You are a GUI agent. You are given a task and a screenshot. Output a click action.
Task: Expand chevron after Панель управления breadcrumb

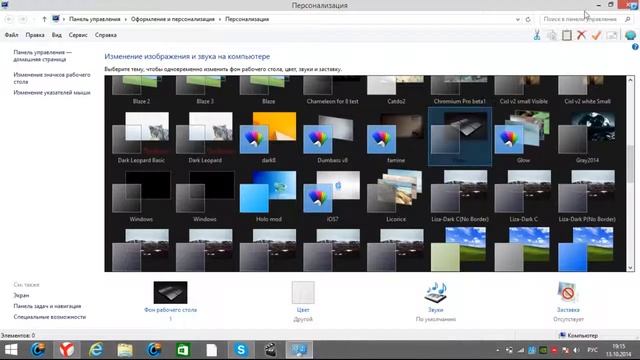(125, 19)
